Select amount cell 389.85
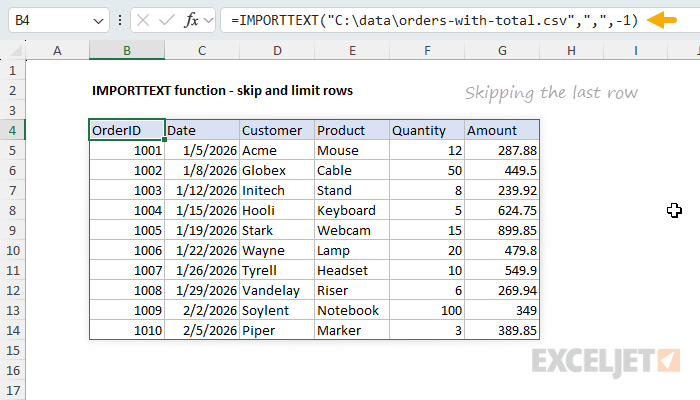Screen dimensions: 700x400 [502, 330]
